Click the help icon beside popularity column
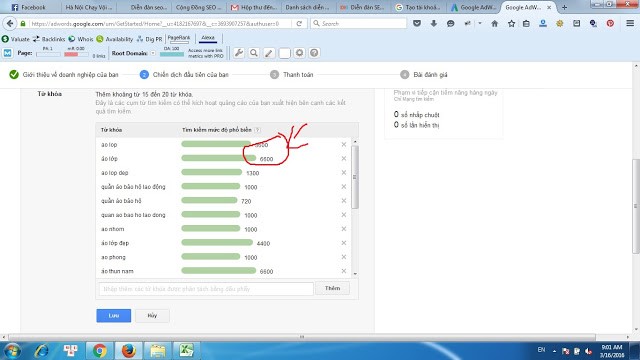Image resolution: width=640 pixels, height=360 pixels. click(x=257, y=130)
